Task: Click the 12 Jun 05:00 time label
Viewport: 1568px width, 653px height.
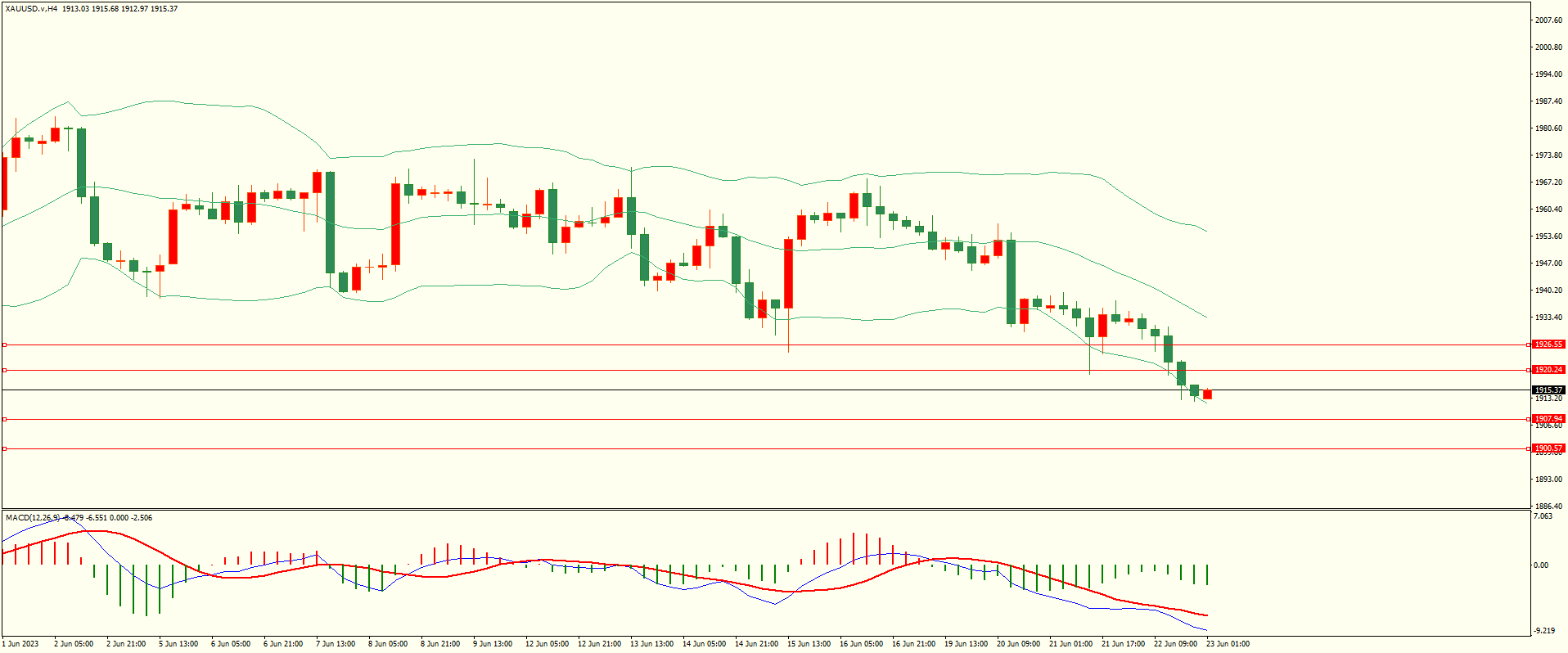Action: (547, 644)
